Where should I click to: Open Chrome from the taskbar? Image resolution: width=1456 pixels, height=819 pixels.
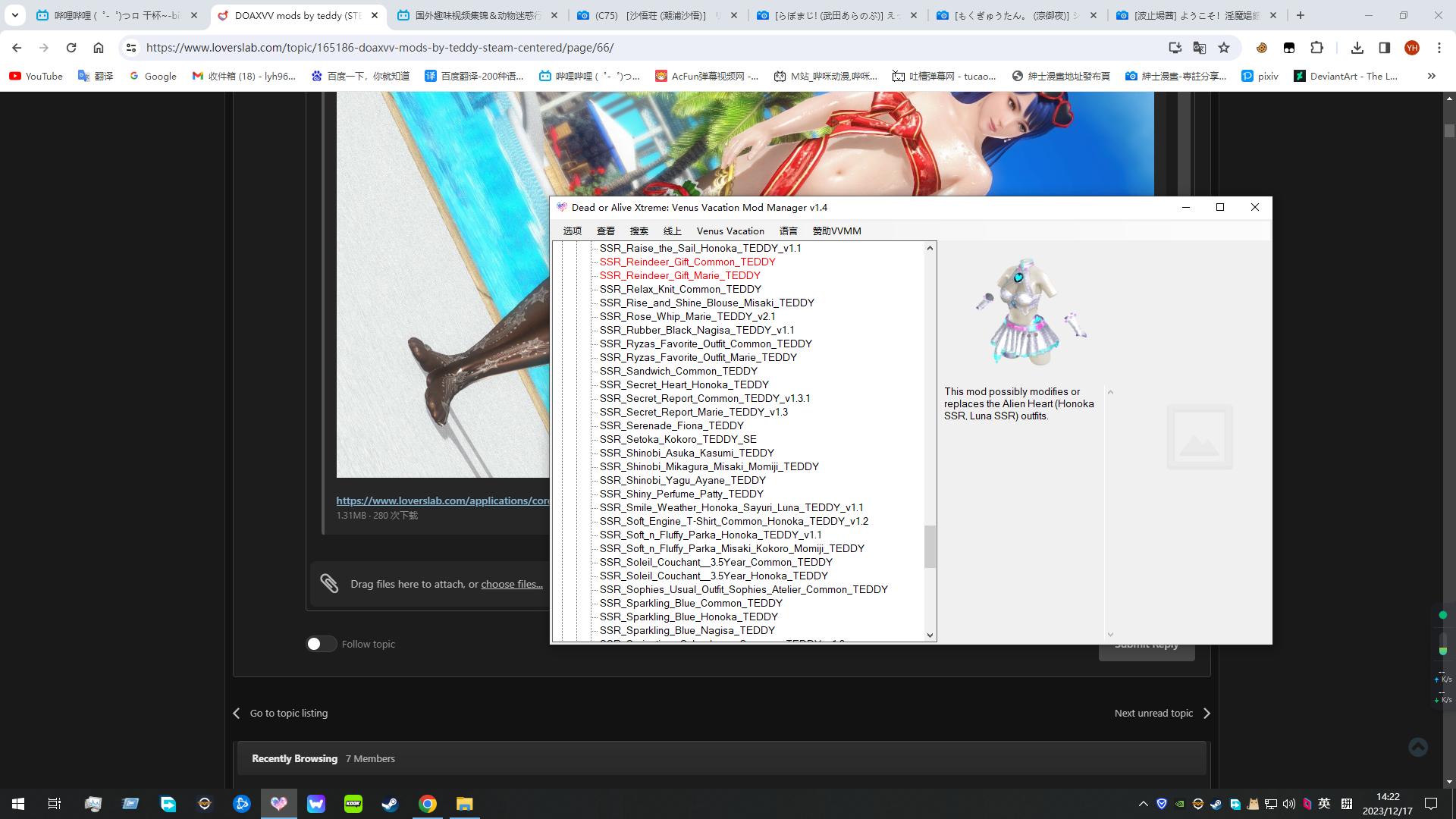428,804
